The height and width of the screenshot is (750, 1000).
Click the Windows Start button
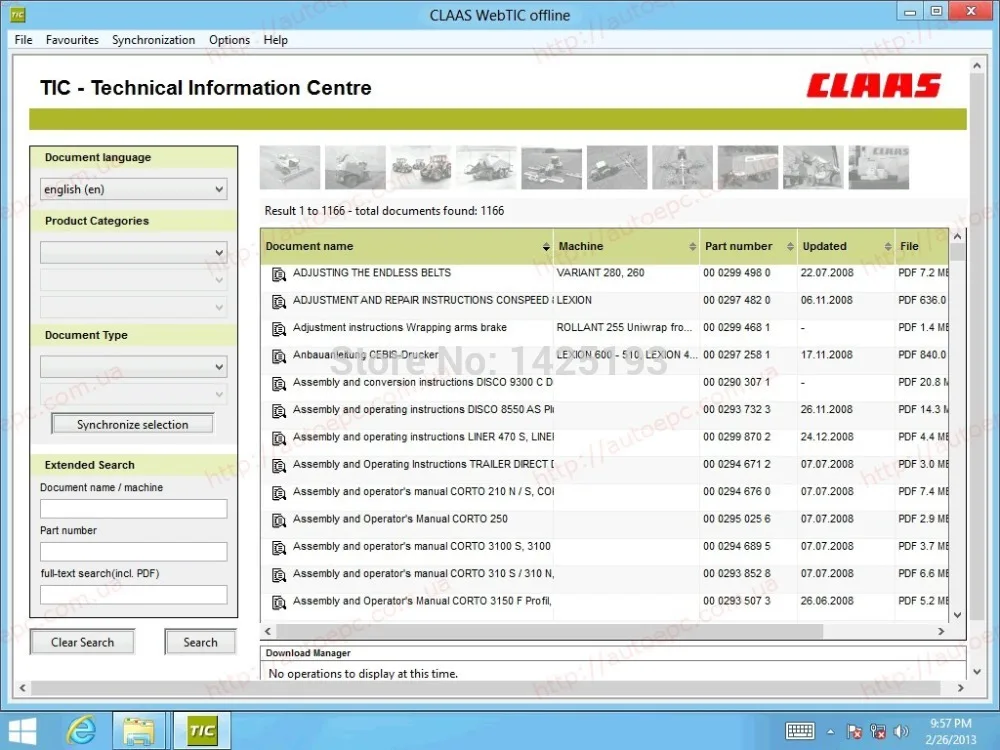pos(19,729)
